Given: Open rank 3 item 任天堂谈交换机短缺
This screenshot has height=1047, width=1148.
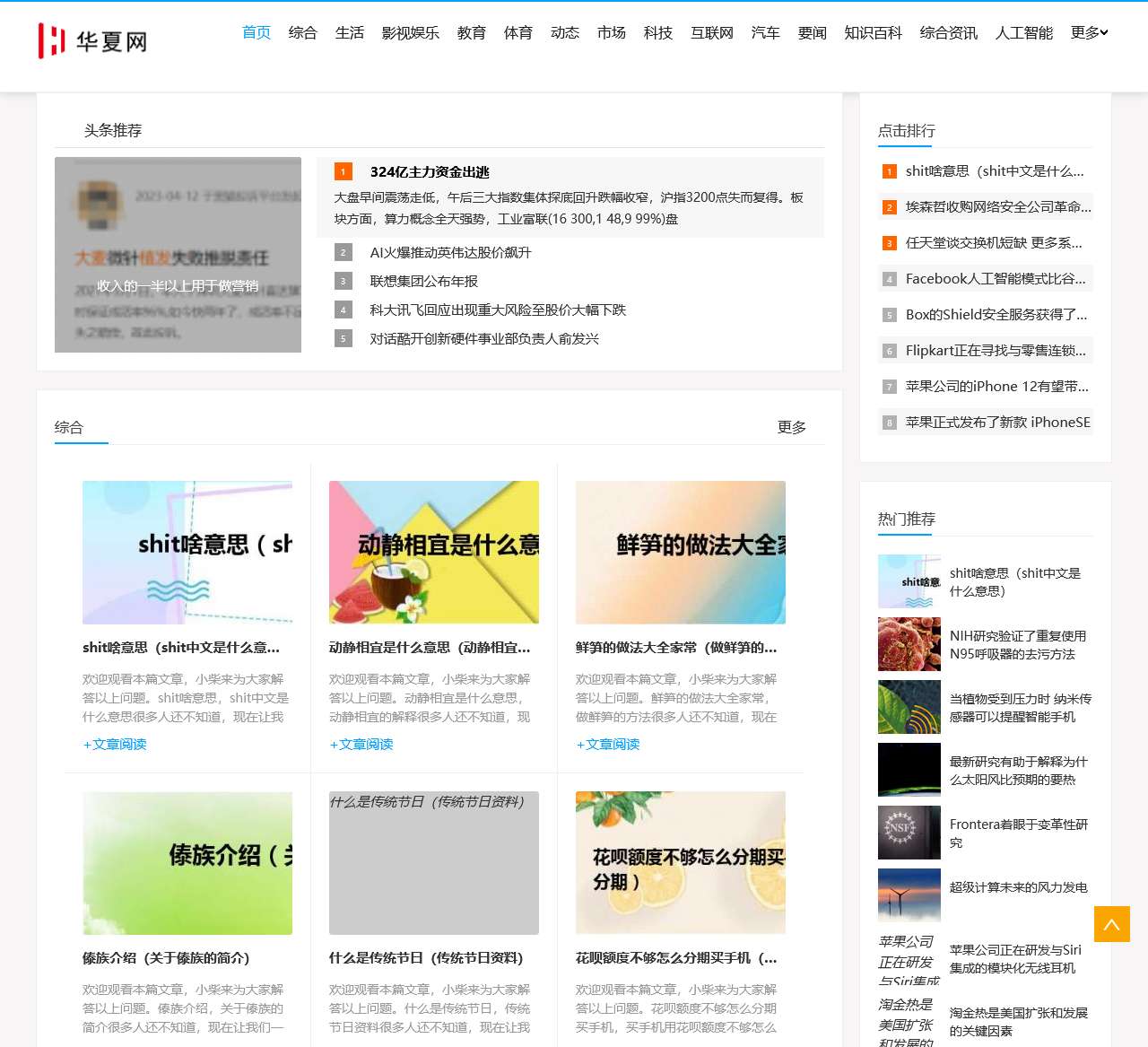Looking at the screenshot, I should (x=994, y=242).
